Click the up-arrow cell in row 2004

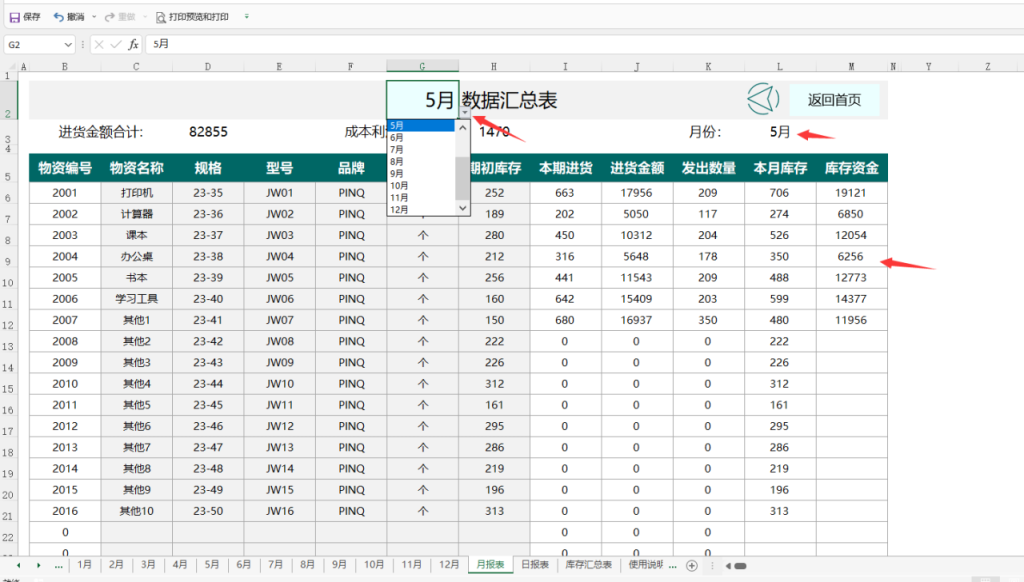[423, 257]
